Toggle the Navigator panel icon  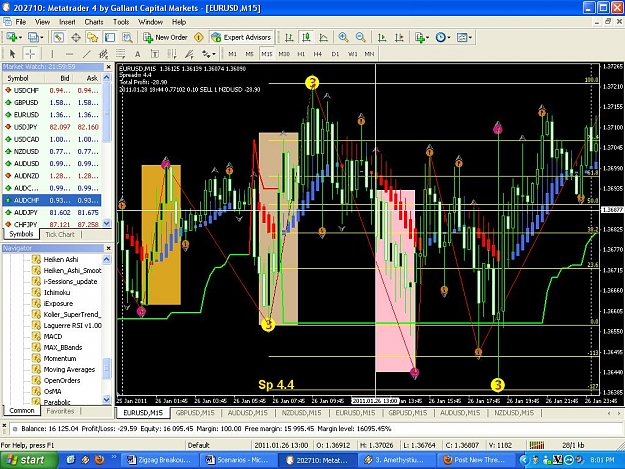click(92, 37)
